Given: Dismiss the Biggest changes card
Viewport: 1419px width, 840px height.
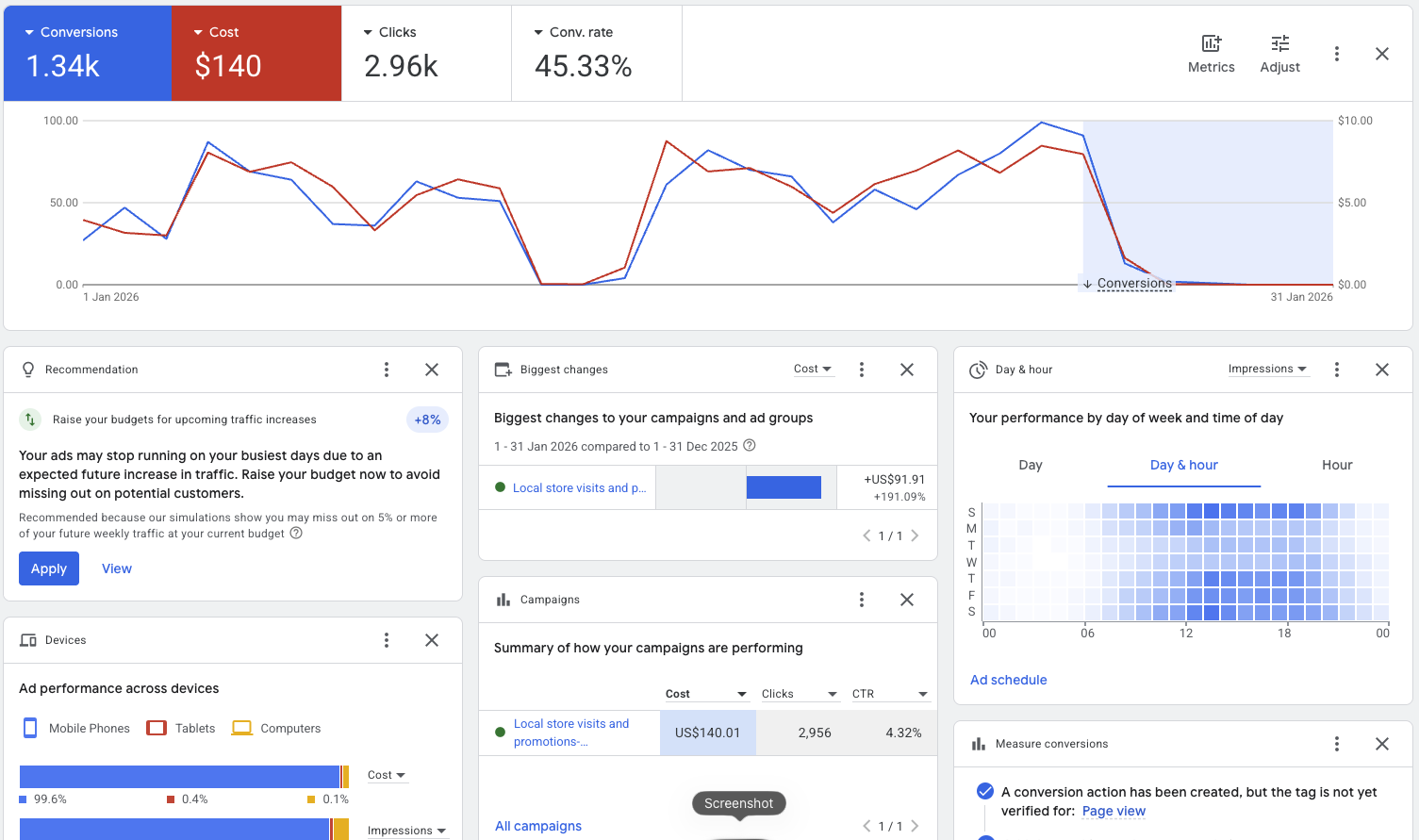Looking at the screenshot, I should 907,370.
